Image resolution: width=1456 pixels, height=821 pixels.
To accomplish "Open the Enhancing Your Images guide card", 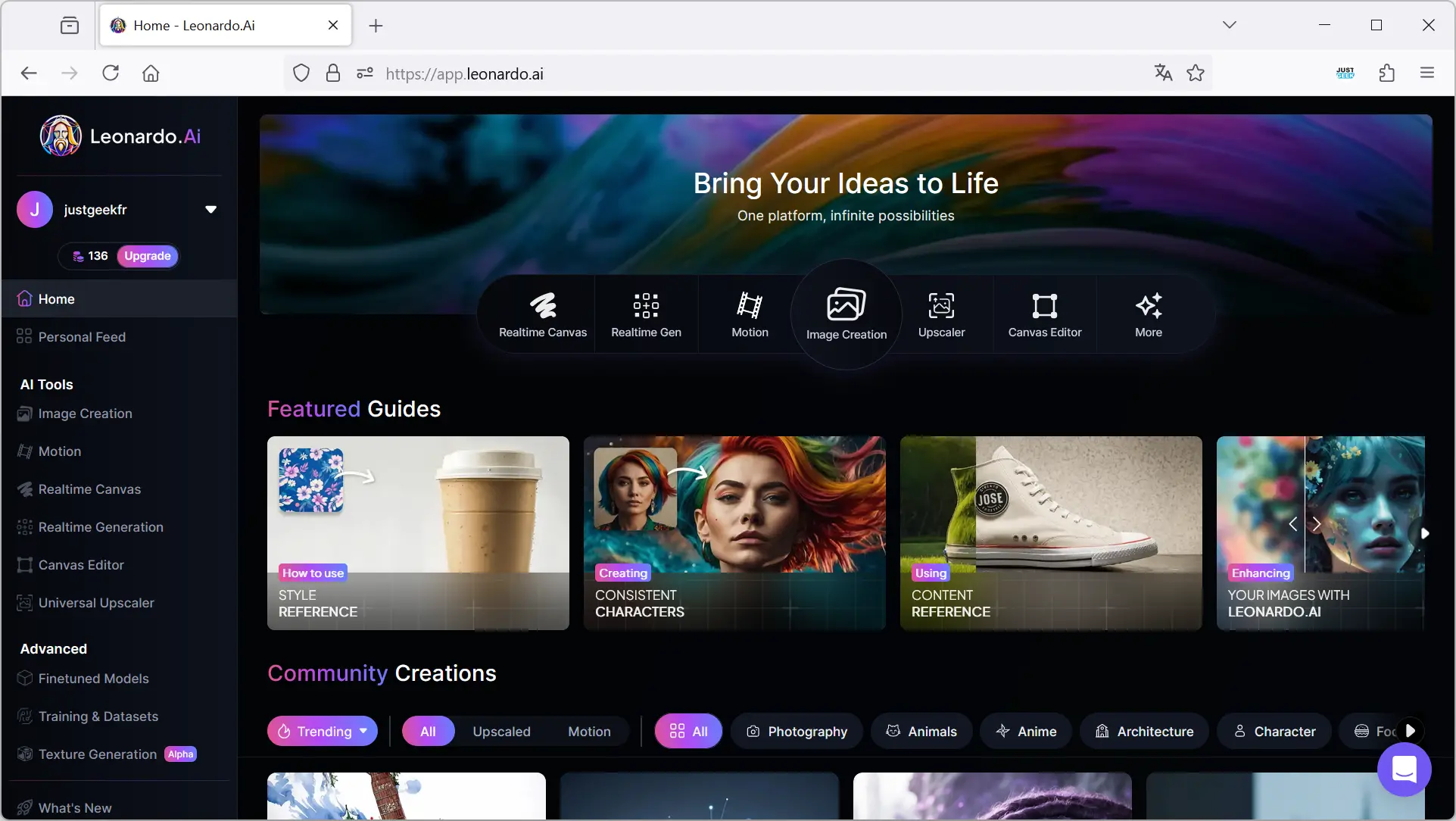I will pyautogui.click(x=1320, y=532).
